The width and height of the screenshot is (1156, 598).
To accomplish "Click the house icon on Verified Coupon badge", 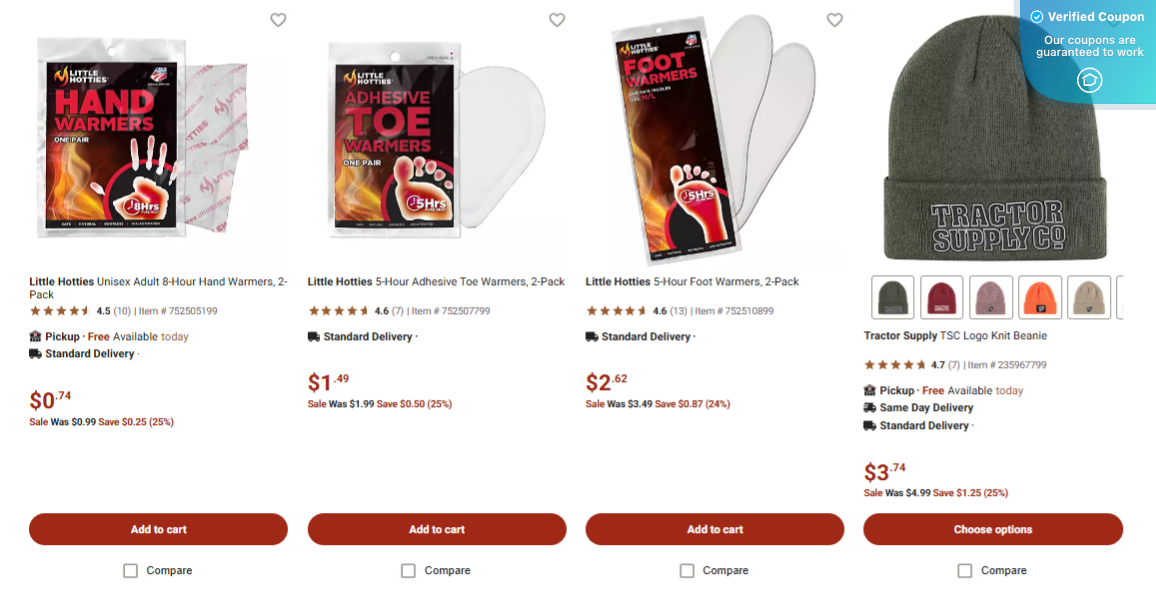I will [x=1089, y=81].
